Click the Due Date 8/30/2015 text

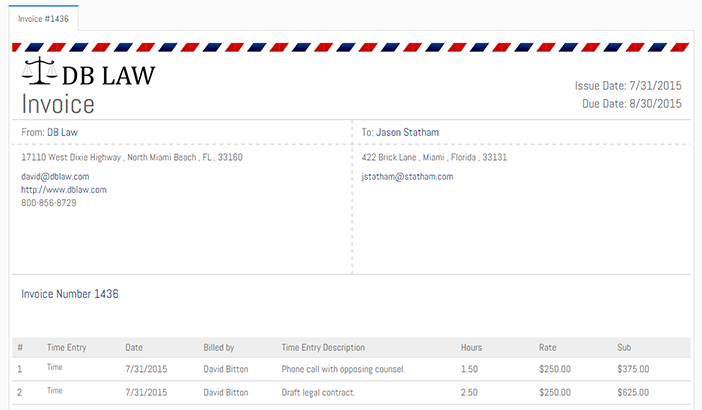point(631,103)
